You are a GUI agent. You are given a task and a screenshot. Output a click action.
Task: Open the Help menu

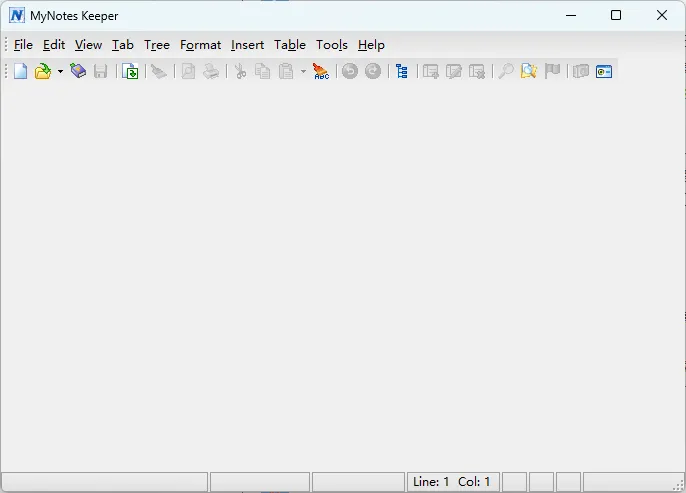point(371,45)
